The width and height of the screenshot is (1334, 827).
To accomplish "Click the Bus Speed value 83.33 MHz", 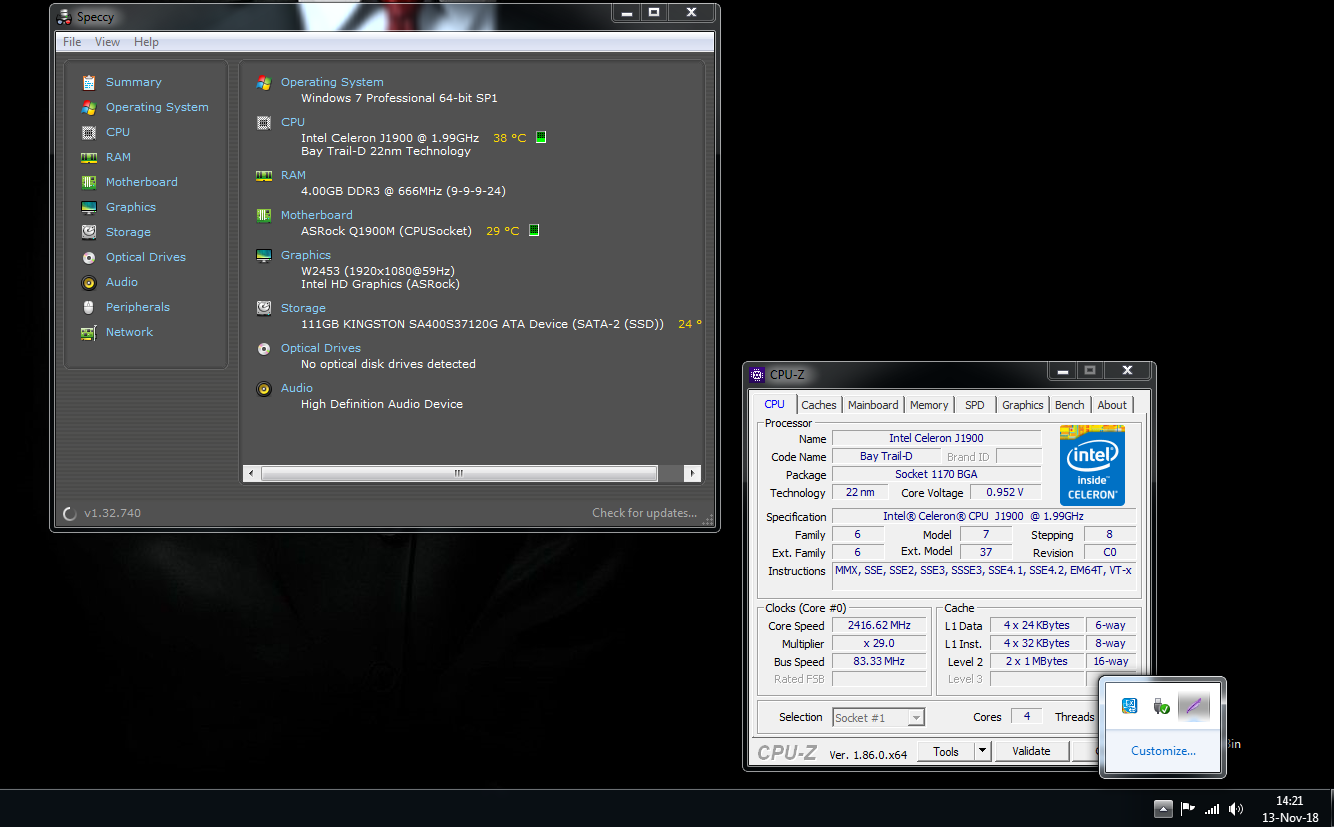I will [880, 661].
